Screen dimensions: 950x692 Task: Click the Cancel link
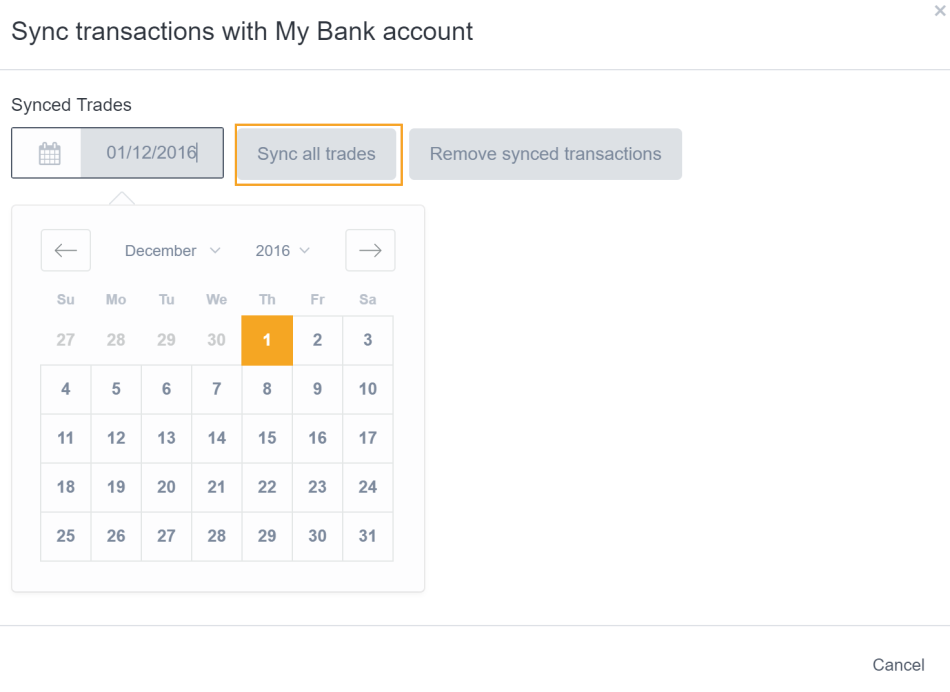pyautogui.click(x=897, y=664)
